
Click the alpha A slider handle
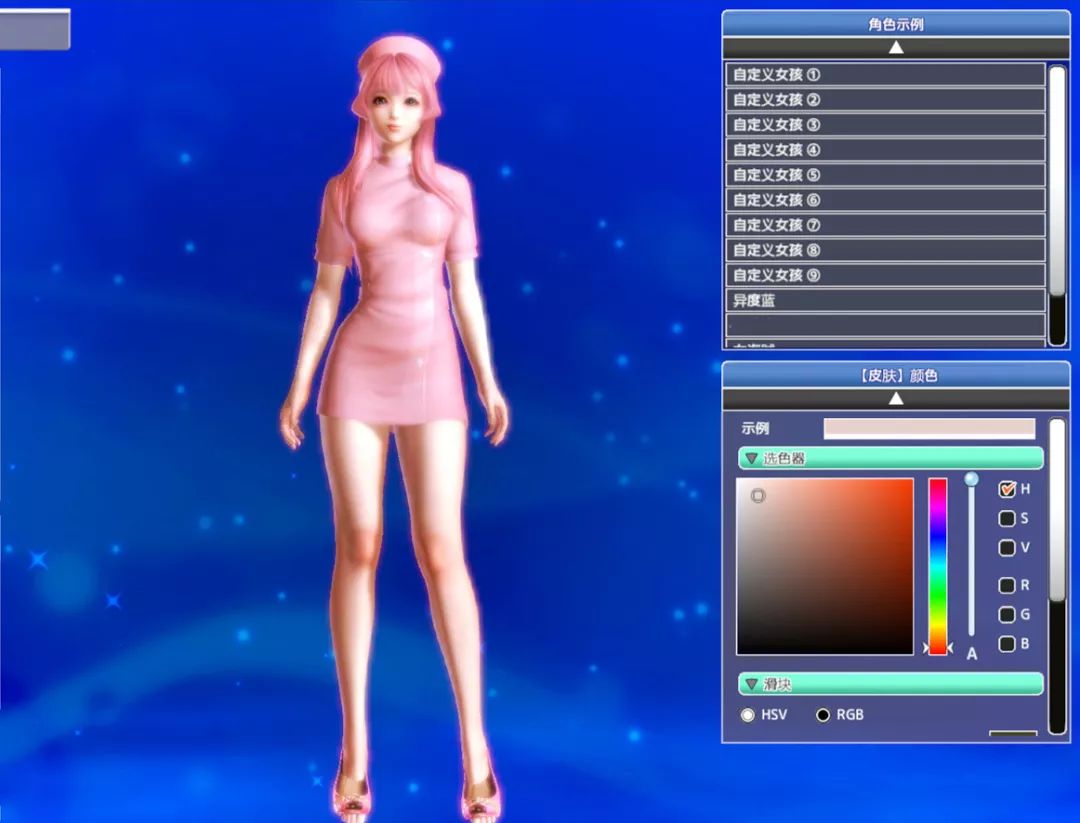coord(971,479)
